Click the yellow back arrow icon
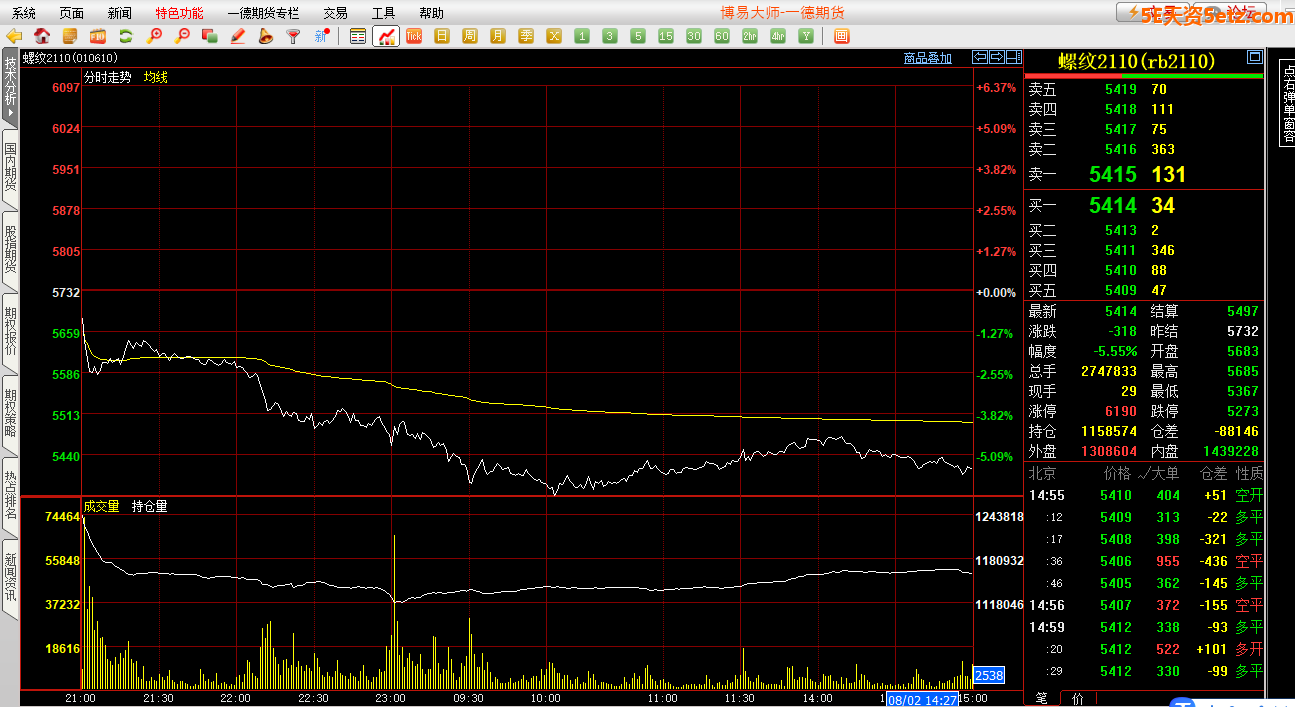The height and width of the screenshot is (707, 1295). point(14,36)
